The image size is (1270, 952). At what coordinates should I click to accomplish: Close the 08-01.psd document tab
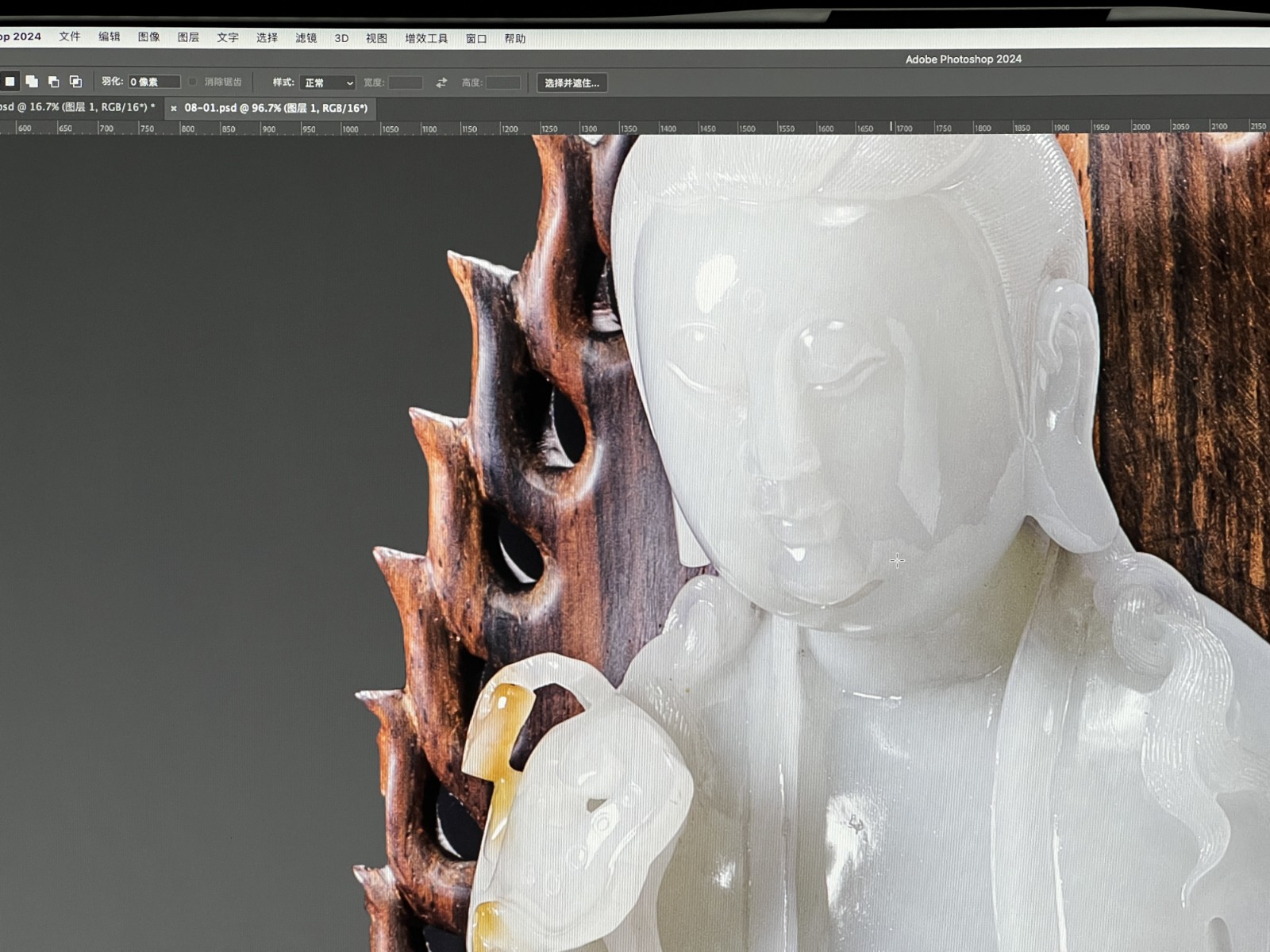click(x=174, y=109)
